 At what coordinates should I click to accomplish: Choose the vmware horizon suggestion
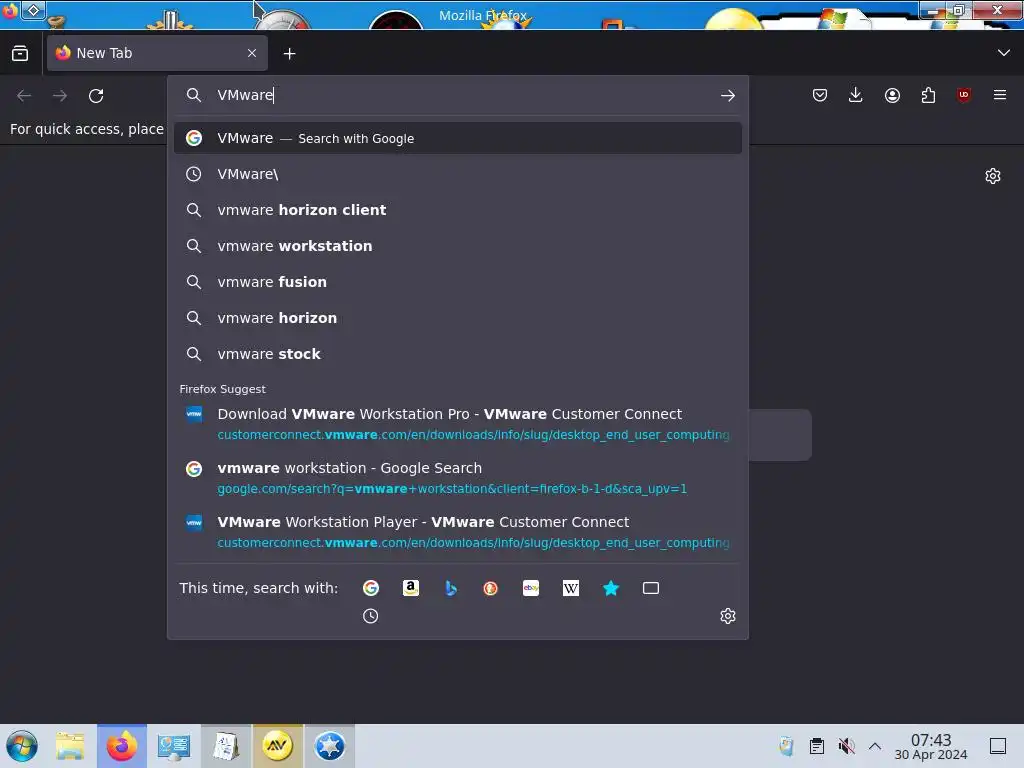point(458,317)
